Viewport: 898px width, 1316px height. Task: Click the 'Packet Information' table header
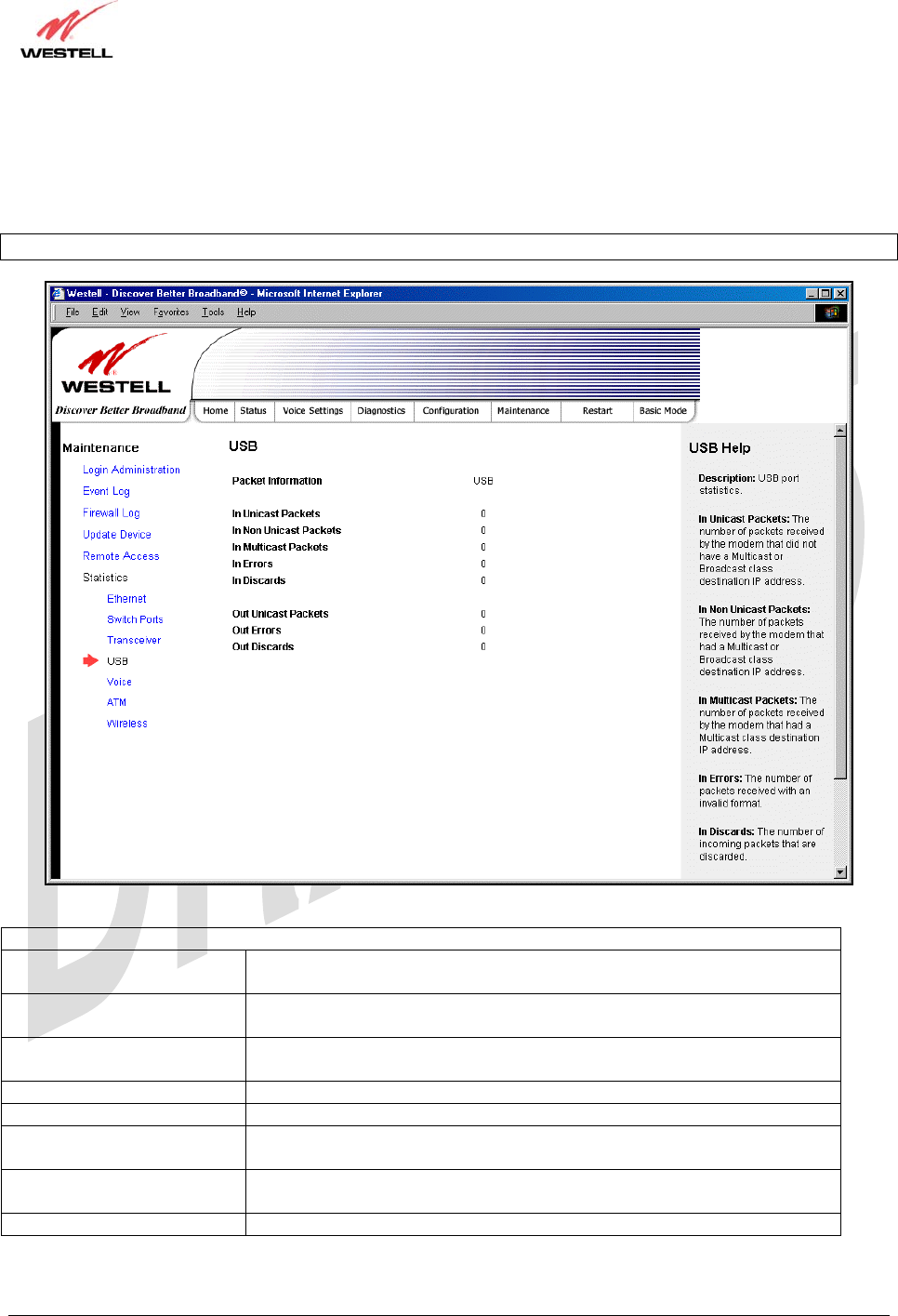point(277,482)
